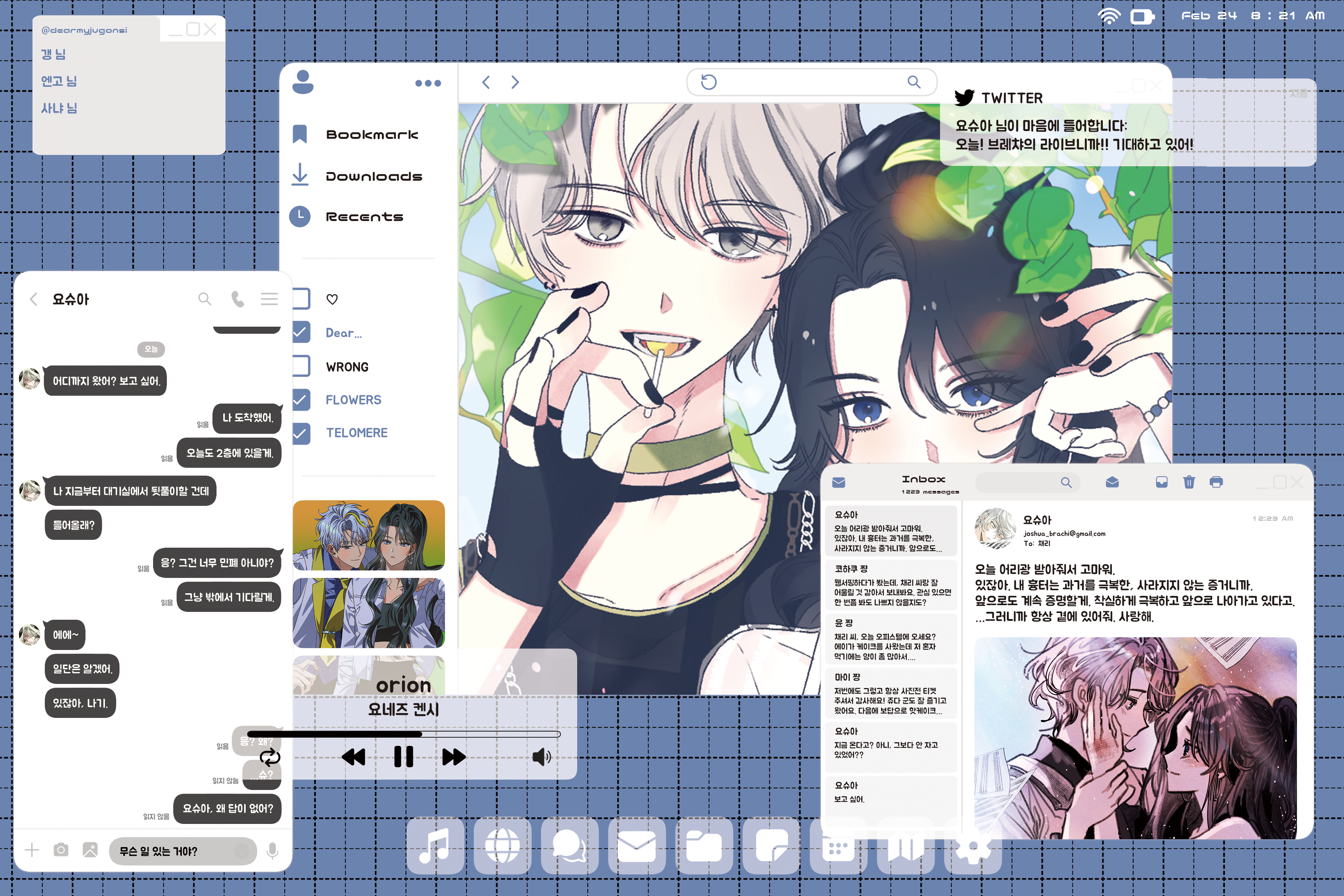Click the reload icon in address bar

(x=709, y=82)
